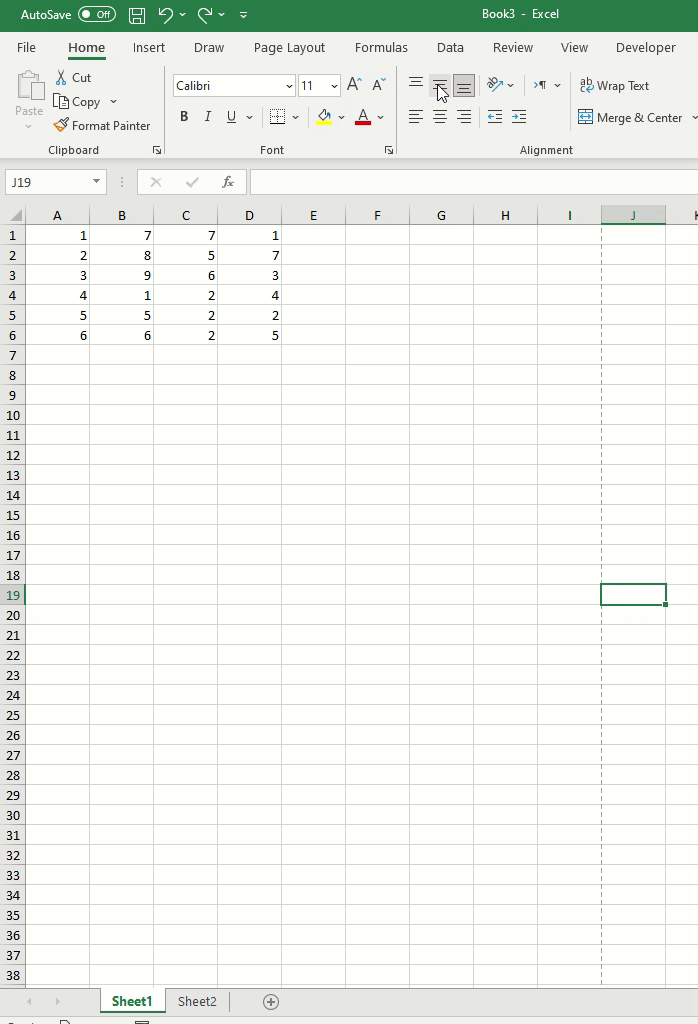Switch to Insert ribbon tab
The width and height of the screenshot is (698, 1024).
point(148,48)
